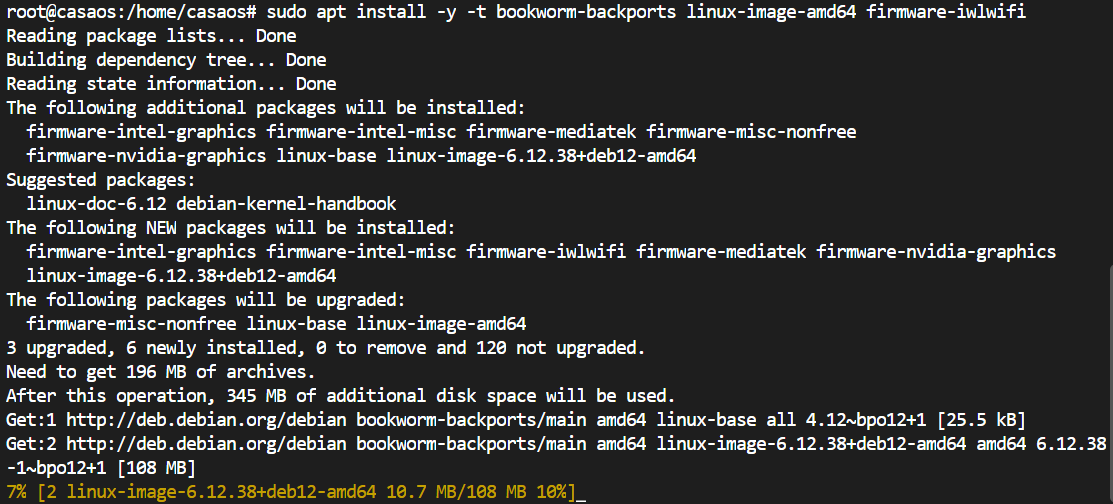1113x504 pixels.
Task: Click the "345 MB of additional disk space" line
Action: (x=340, y=395)
